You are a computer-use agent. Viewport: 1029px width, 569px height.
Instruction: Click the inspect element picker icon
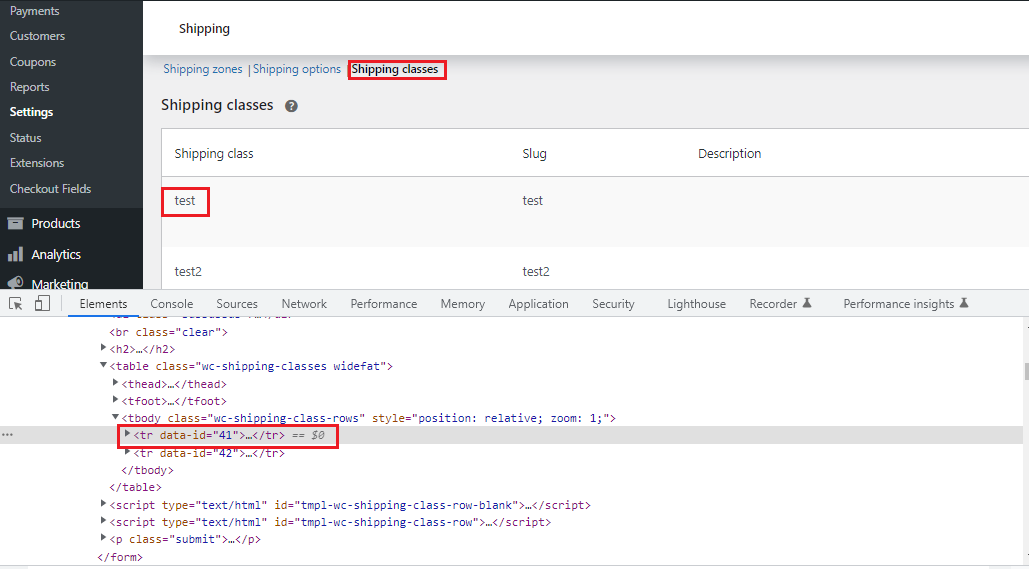point(16,304)
